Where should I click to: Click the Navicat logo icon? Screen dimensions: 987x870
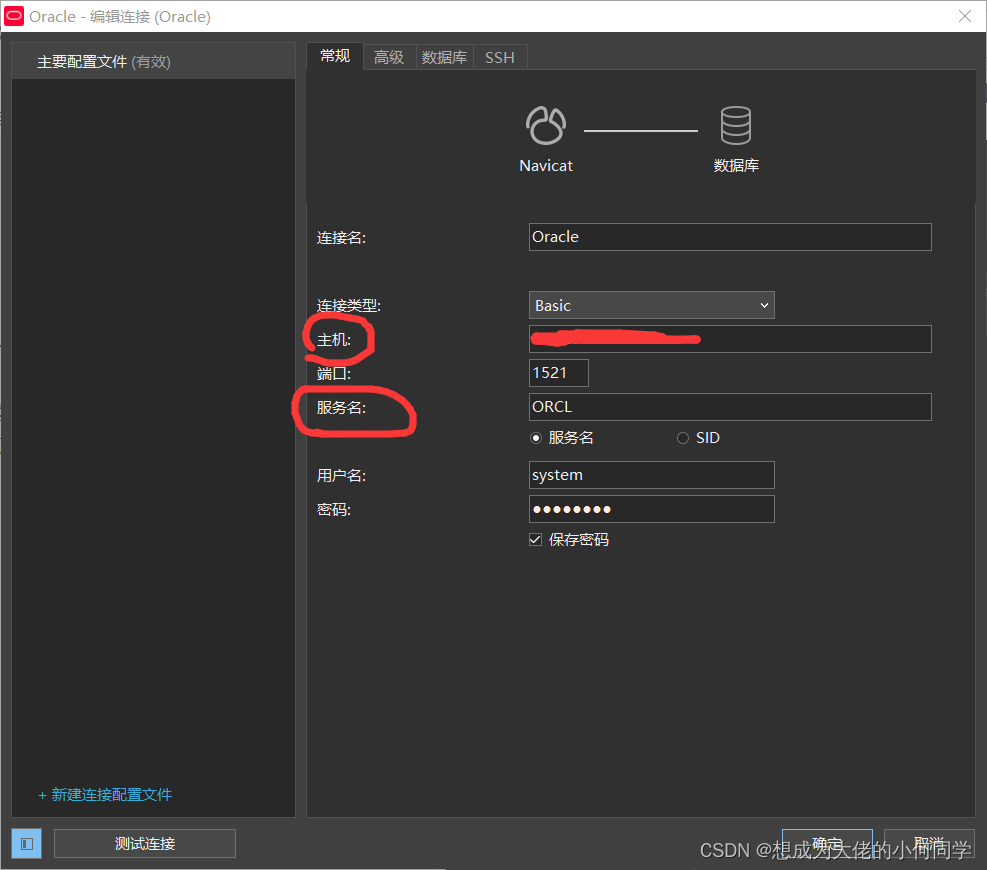coord(546,125)
